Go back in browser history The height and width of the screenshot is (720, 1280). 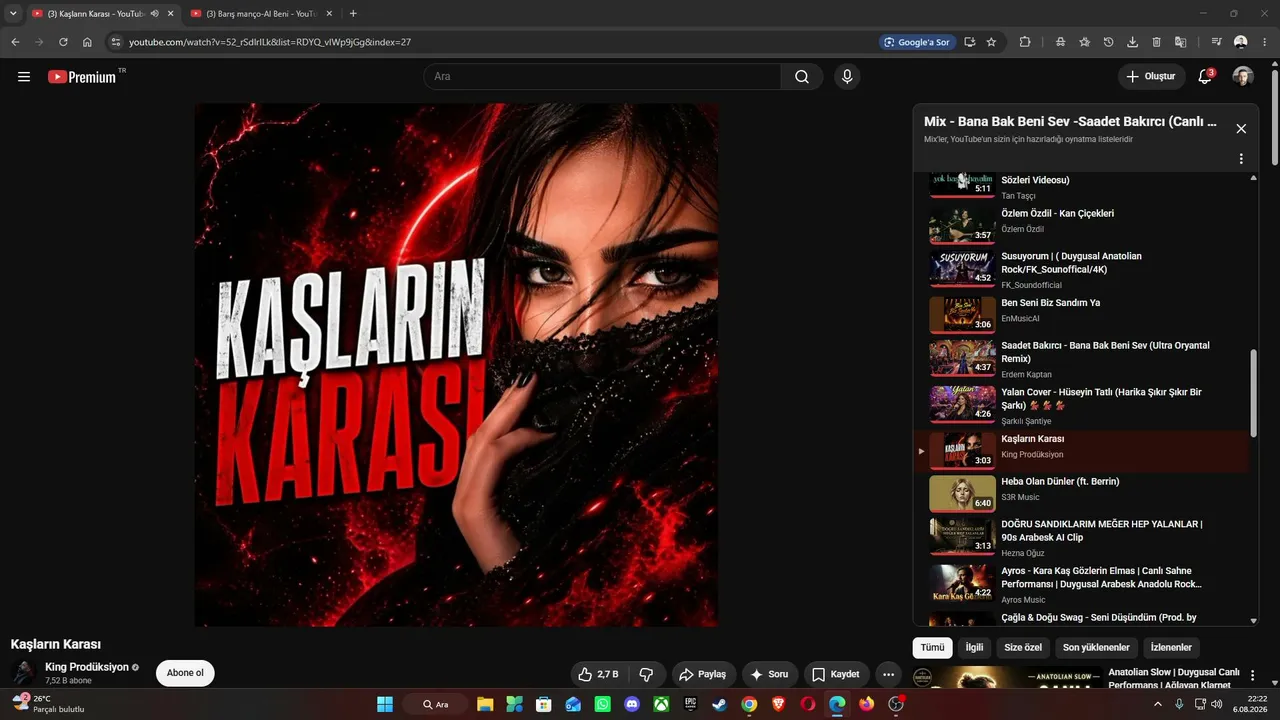tap(15, 42)
